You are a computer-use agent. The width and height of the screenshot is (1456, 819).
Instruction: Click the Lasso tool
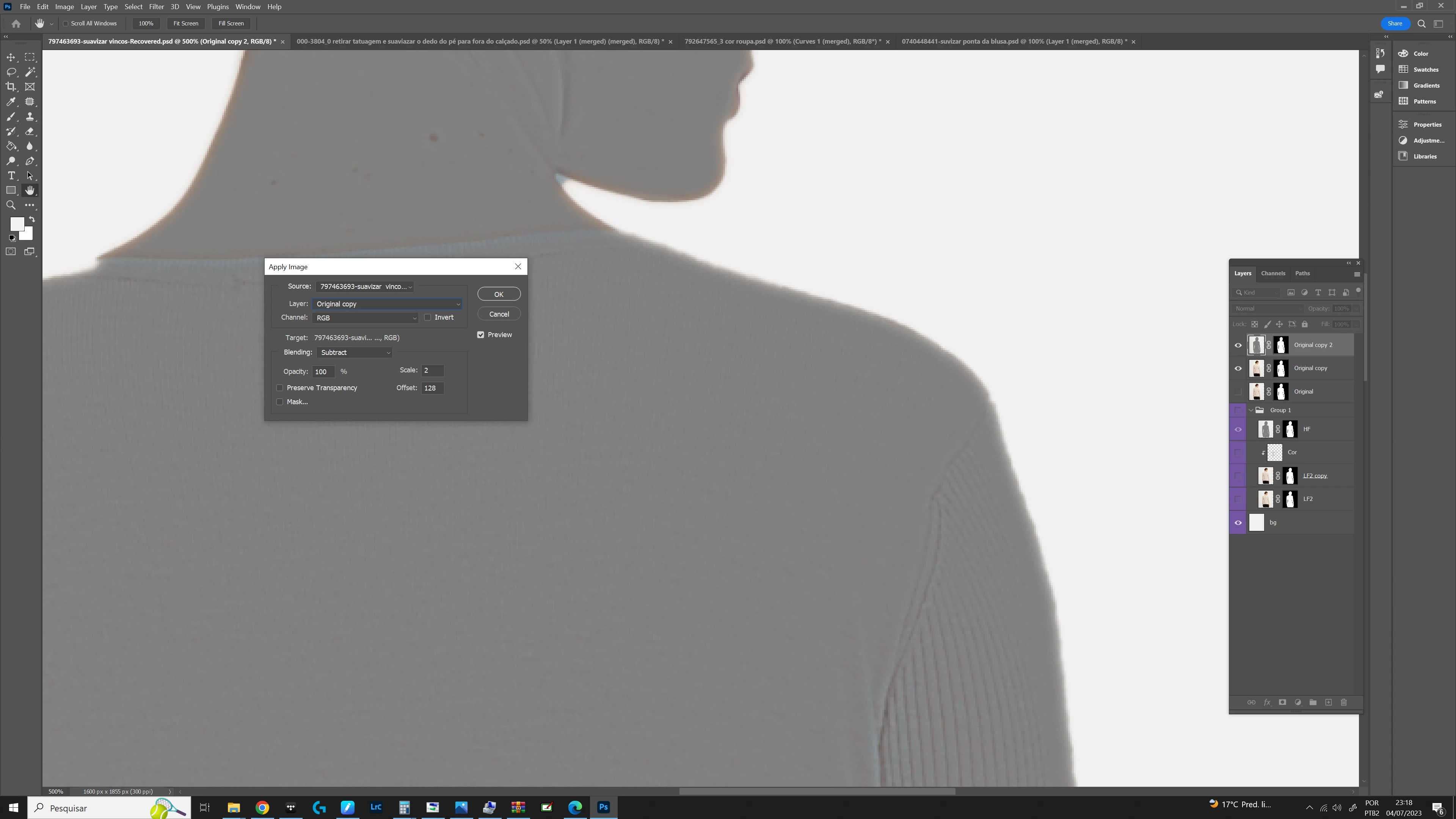click(11, 72)
